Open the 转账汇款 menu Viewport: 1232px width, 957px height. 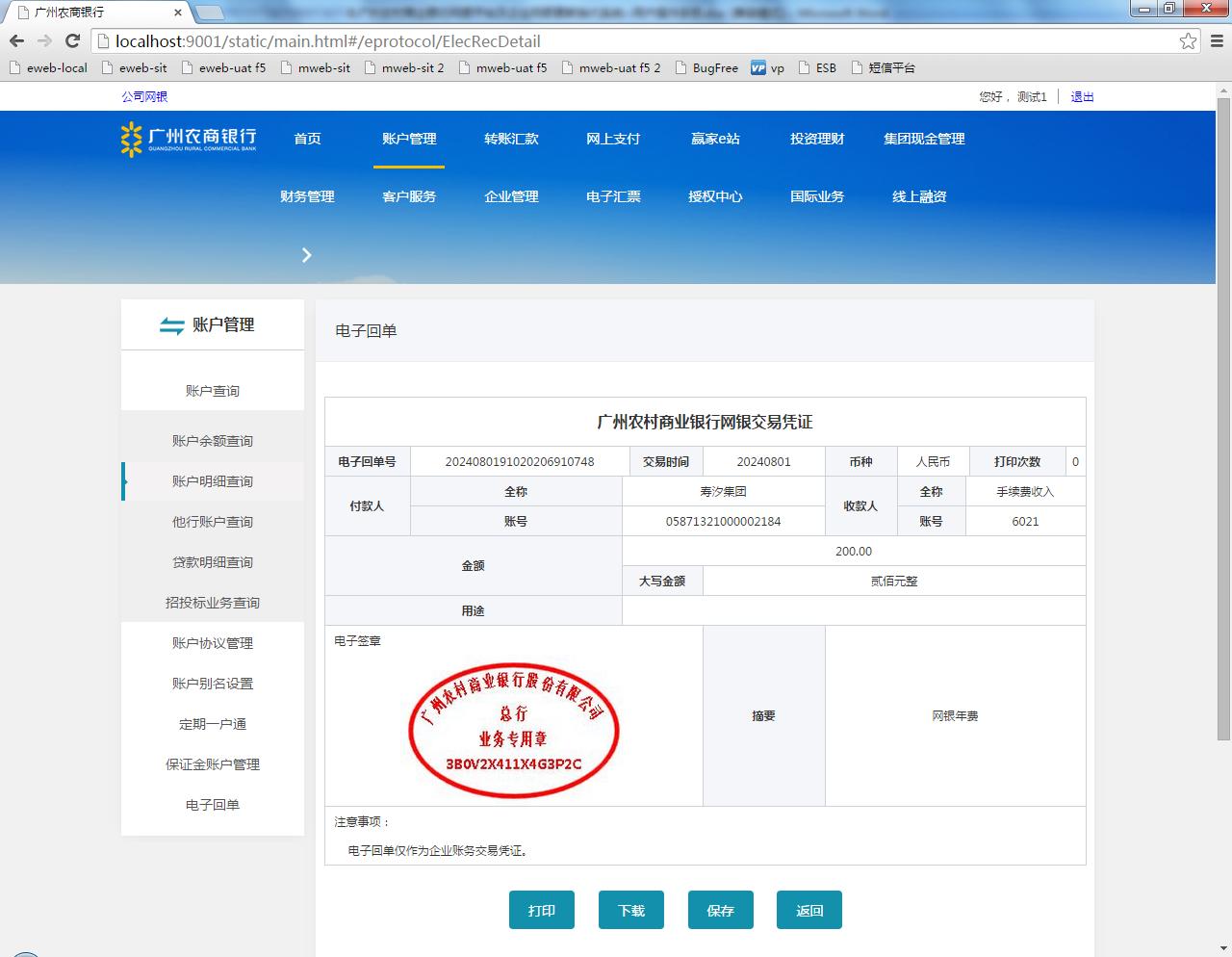pyautogui.click(x=511, y=139)
